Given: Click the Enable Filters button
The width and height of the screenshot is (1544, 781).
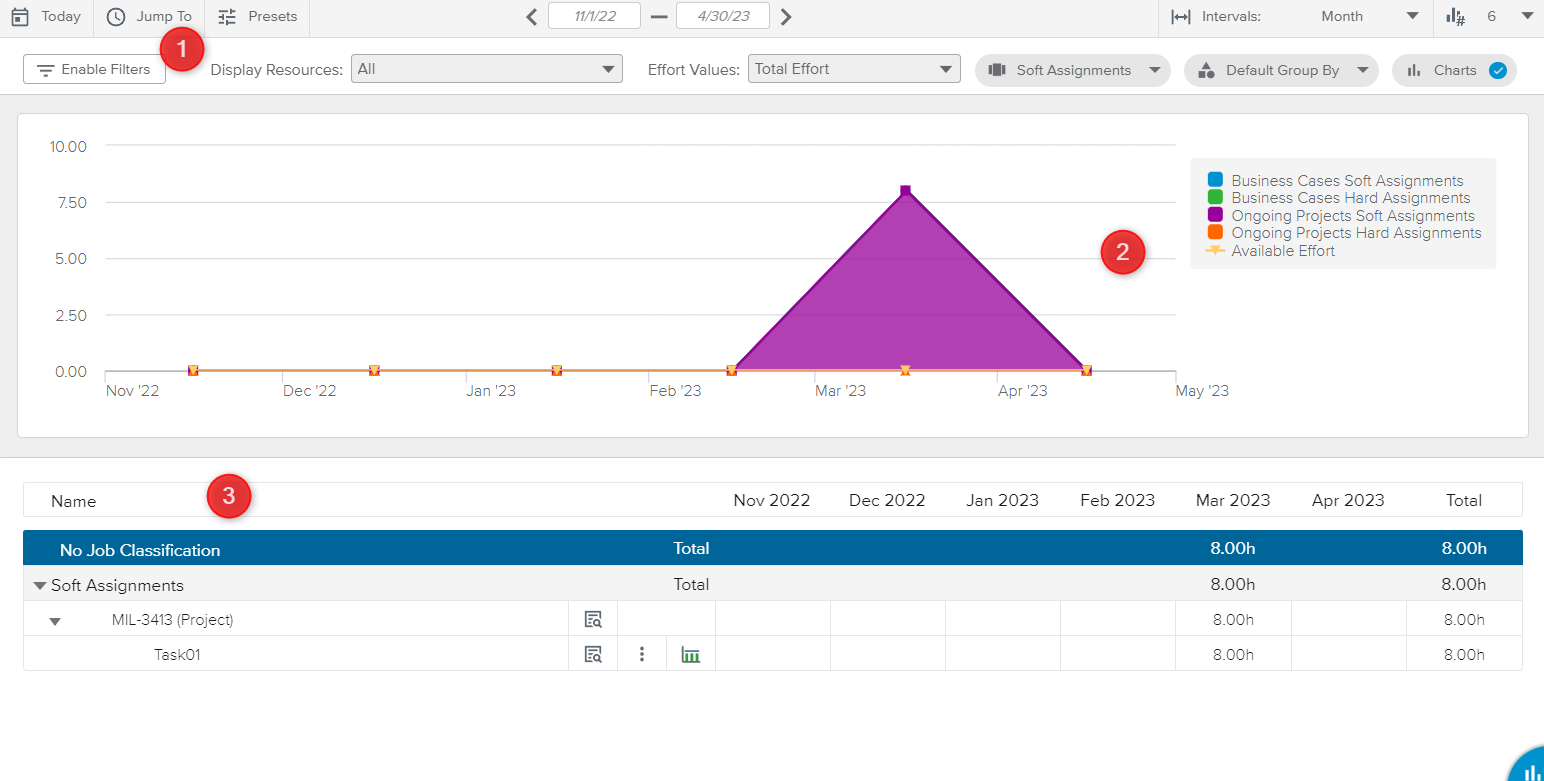Looking at the screenshot, I should coord(94,70).
